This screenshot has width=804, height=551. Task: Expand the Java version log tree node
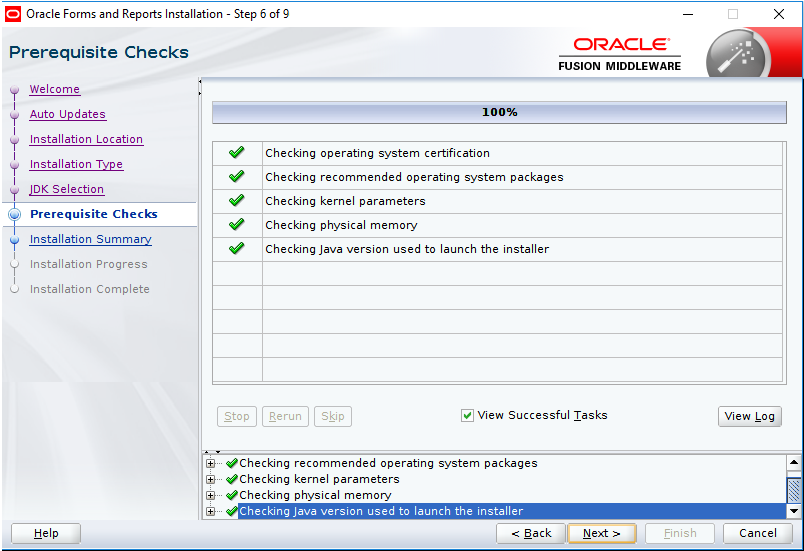[x=211, y=512]
